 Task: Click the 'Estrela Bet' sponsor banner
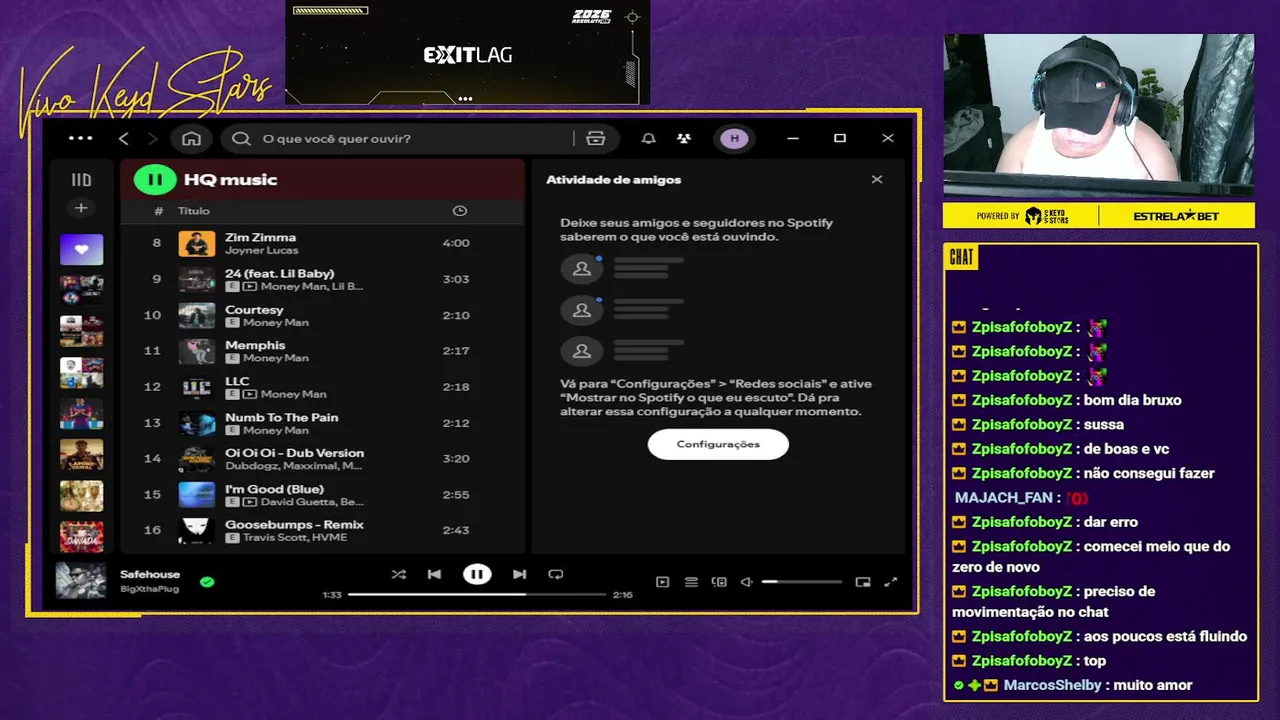[x=1176, y=216]
